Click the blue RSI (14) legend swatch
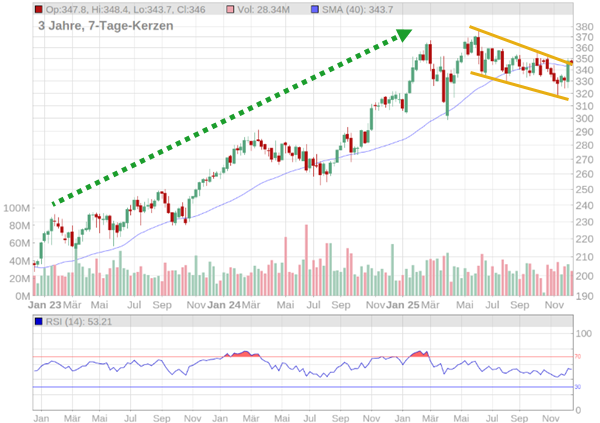Screen dimensions: 600x423 click(38, 321)
